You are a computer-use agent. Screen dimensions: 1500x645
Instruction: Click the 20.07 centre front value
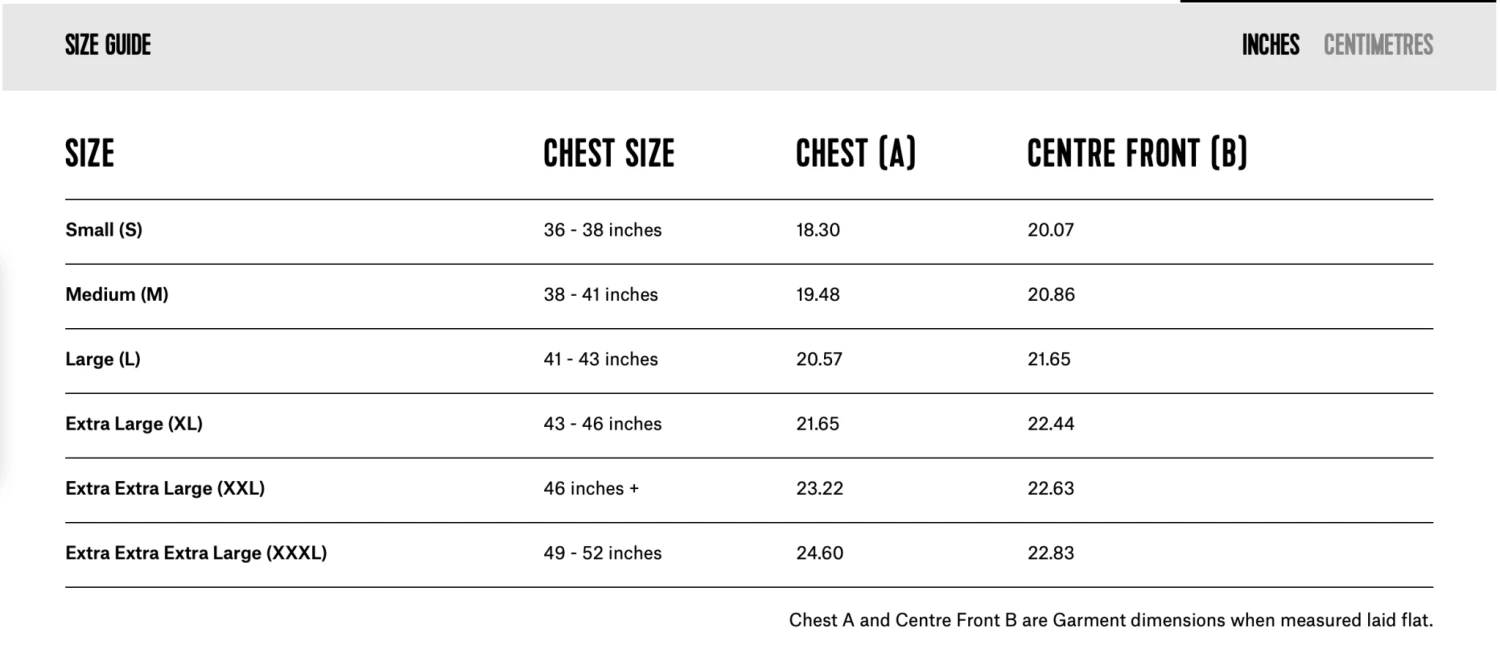[1050, 230]
